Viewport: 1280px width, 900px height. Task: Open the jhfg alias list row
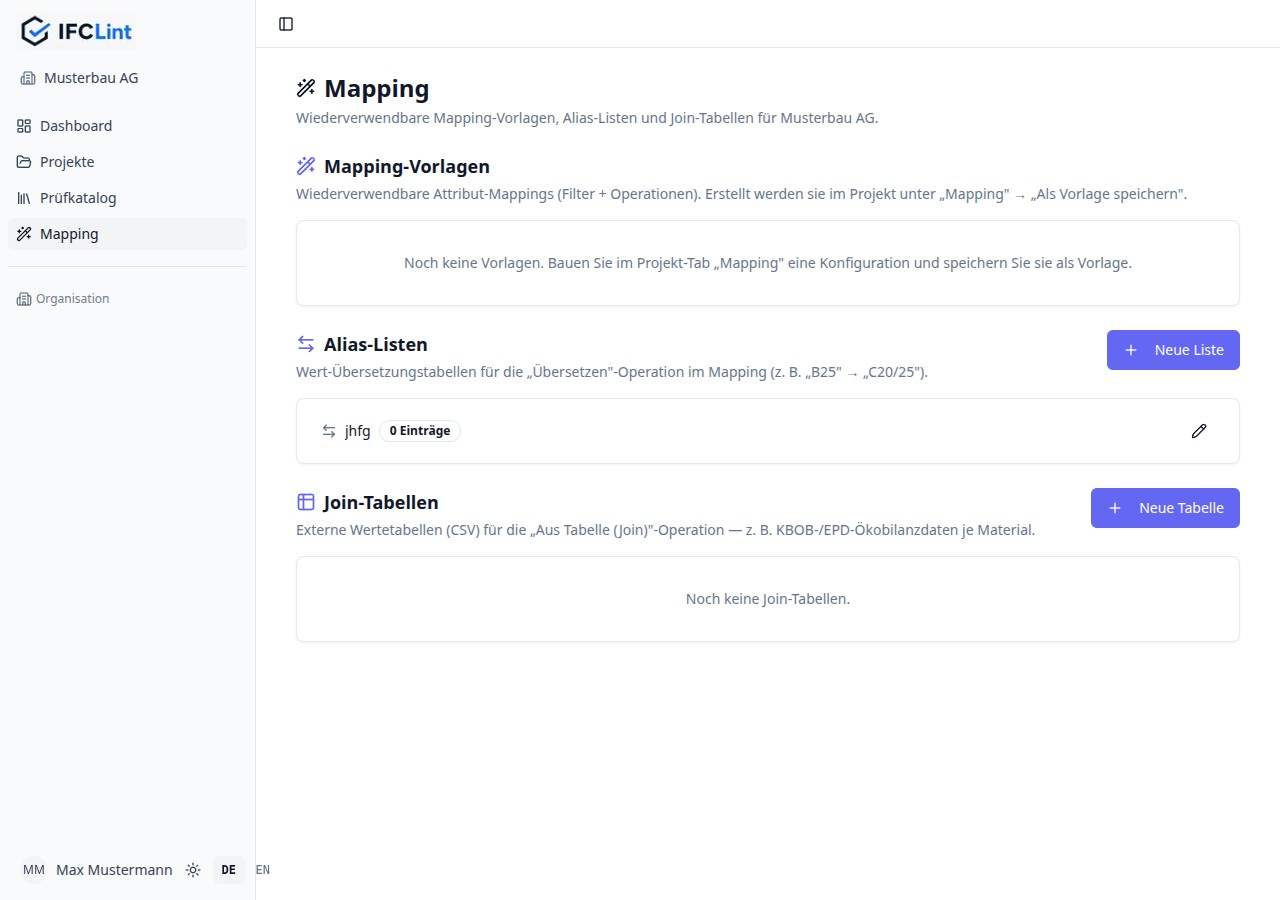click(768, 431)
